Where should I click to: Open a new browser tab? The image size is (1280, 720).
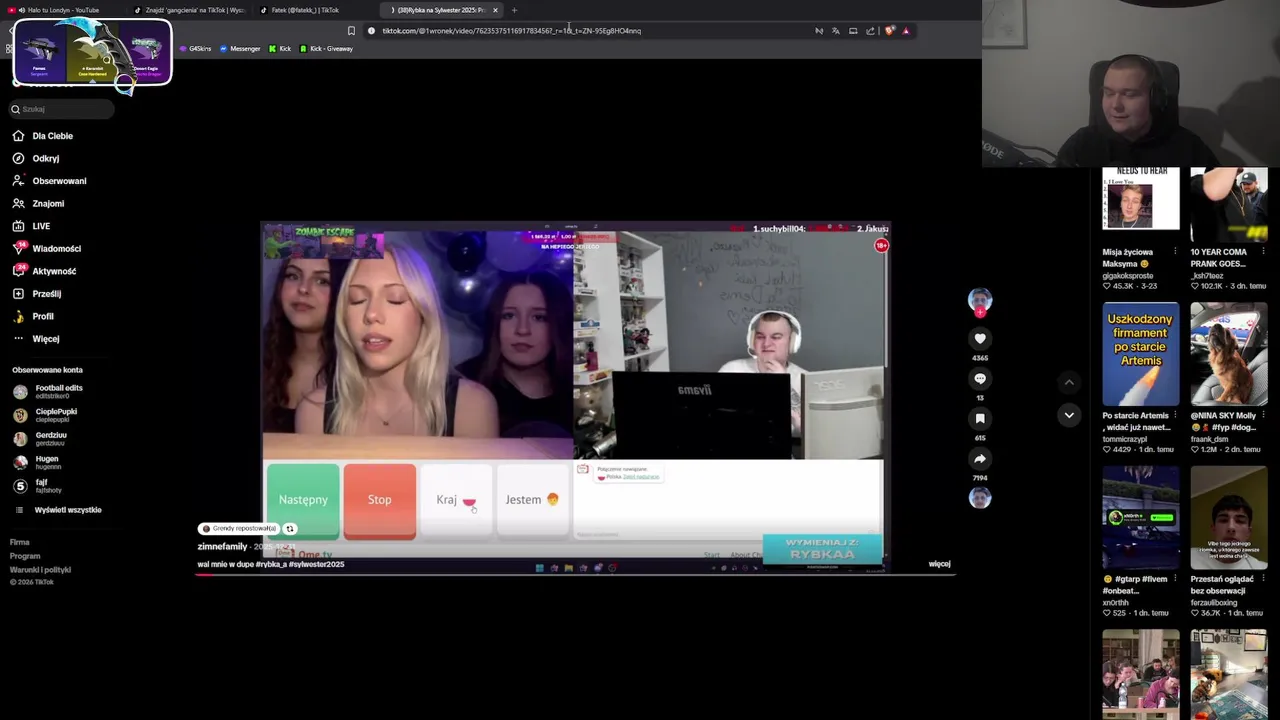tap(514, 10)
